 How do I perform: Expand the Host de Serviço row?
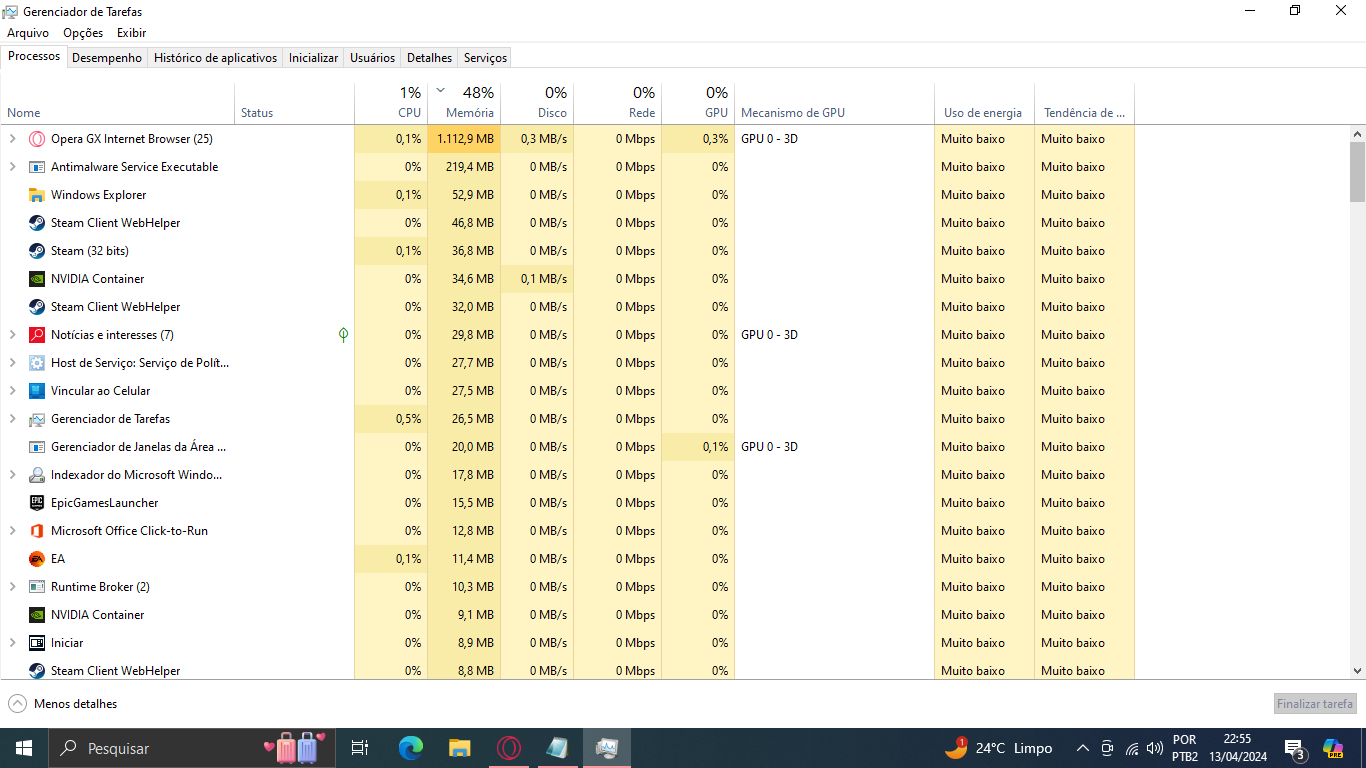(13, 363)
